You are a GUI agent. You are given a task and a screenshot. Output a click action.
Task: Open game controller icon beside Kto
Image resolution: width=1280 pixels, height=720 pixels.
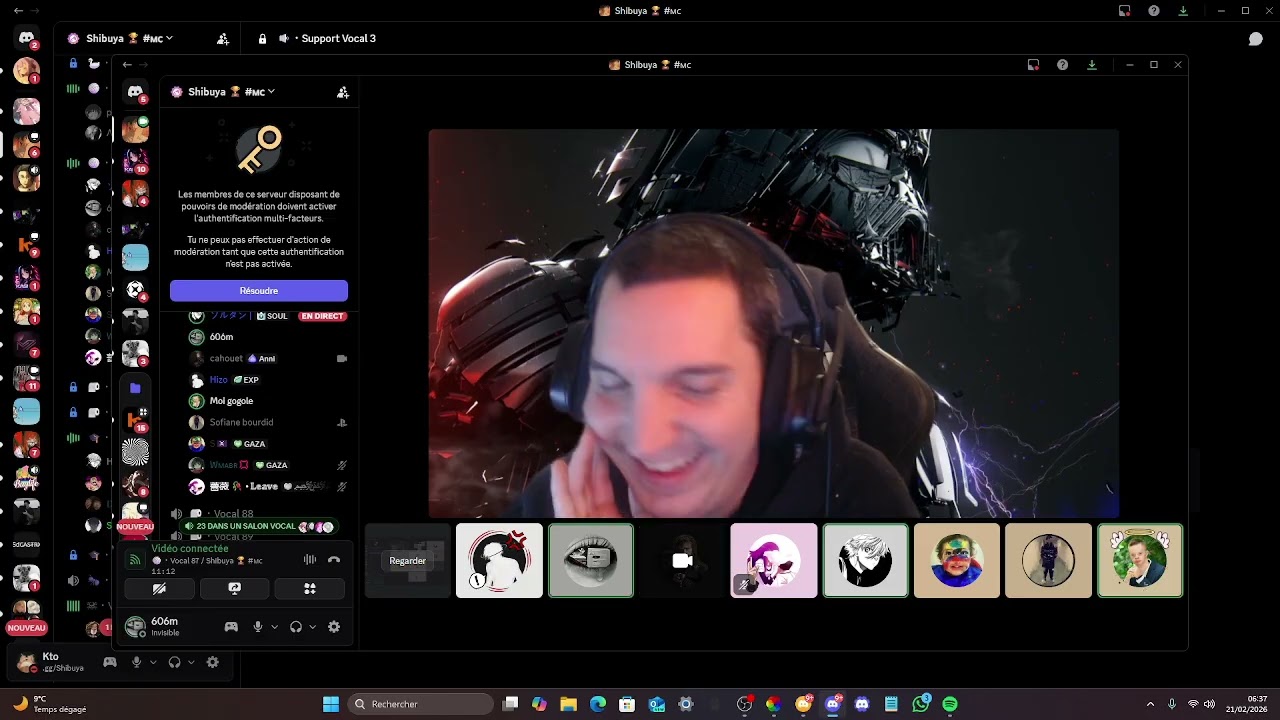110,662
